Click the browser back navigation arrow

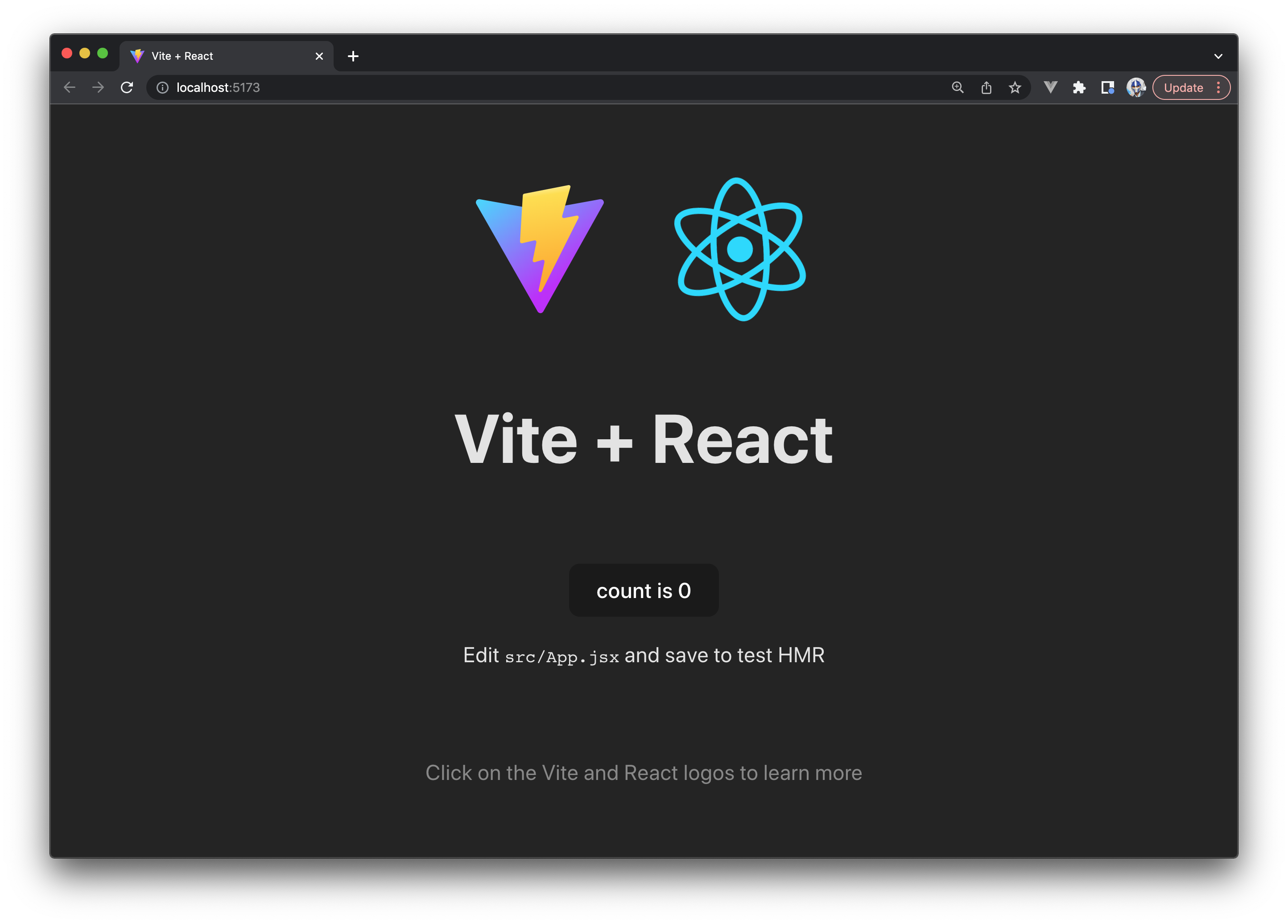(69, 88)
